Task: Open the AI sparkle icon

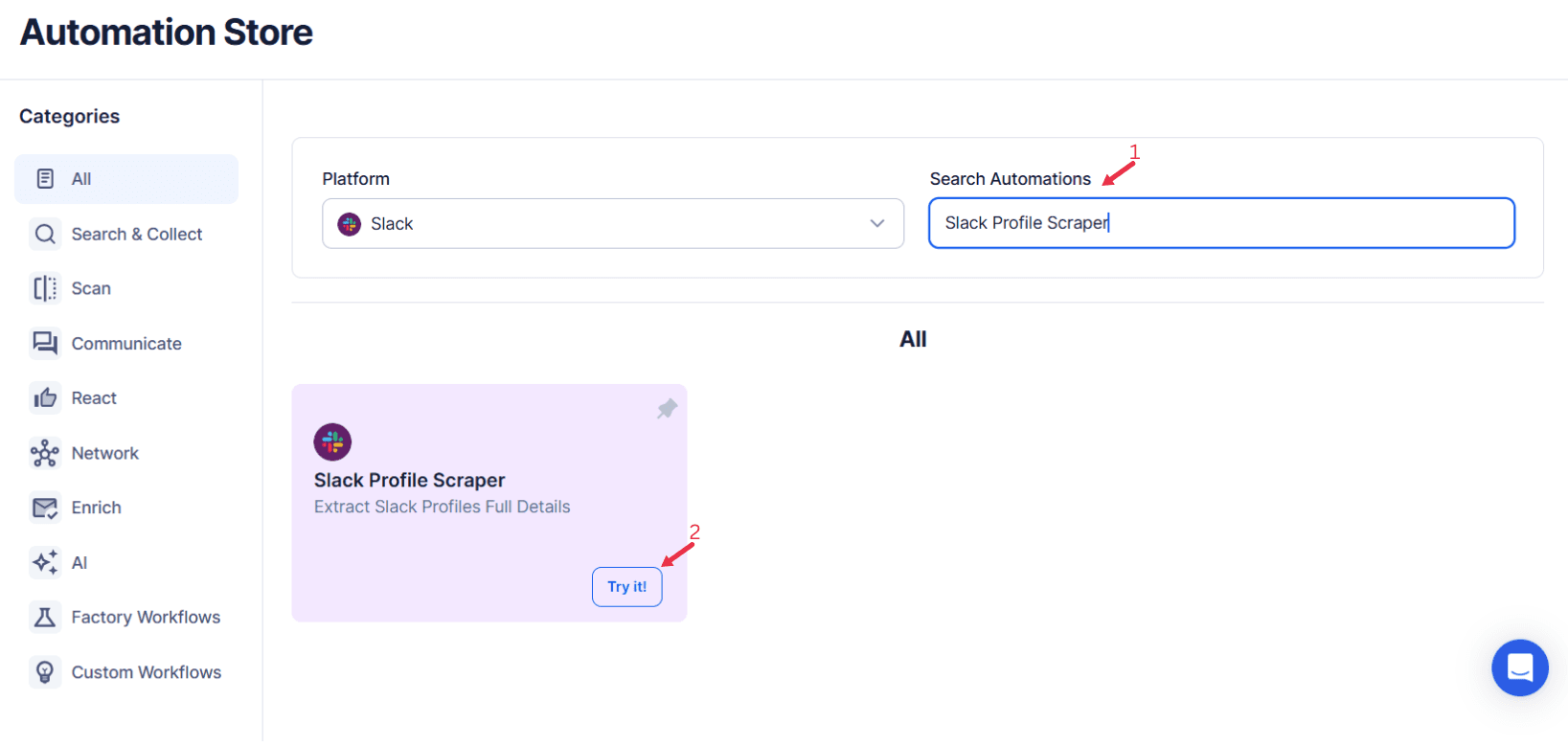Action: click(45, 562)
